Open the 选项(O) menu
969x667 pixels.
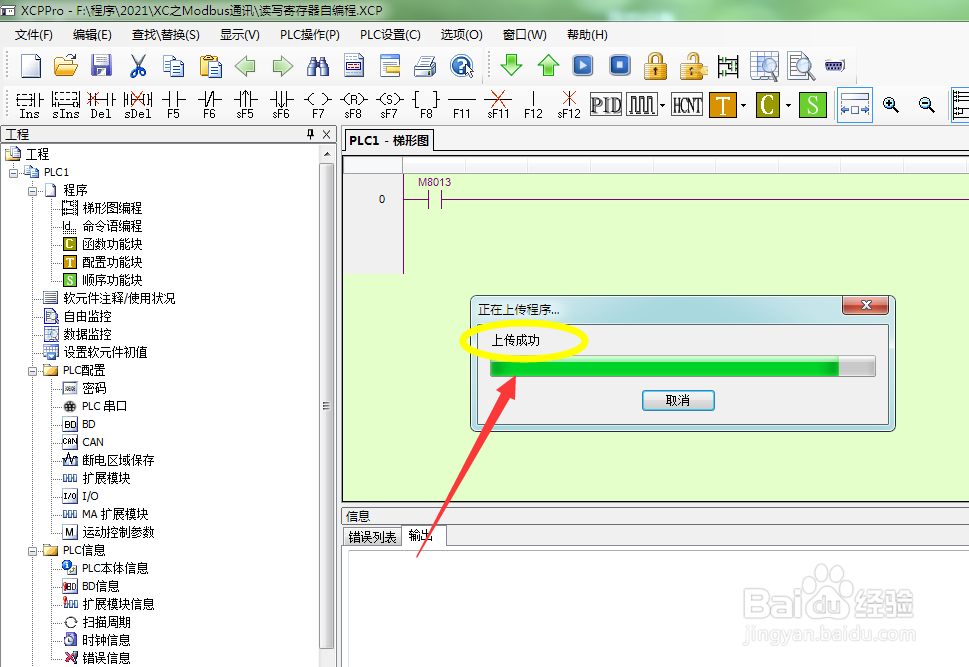461,35
